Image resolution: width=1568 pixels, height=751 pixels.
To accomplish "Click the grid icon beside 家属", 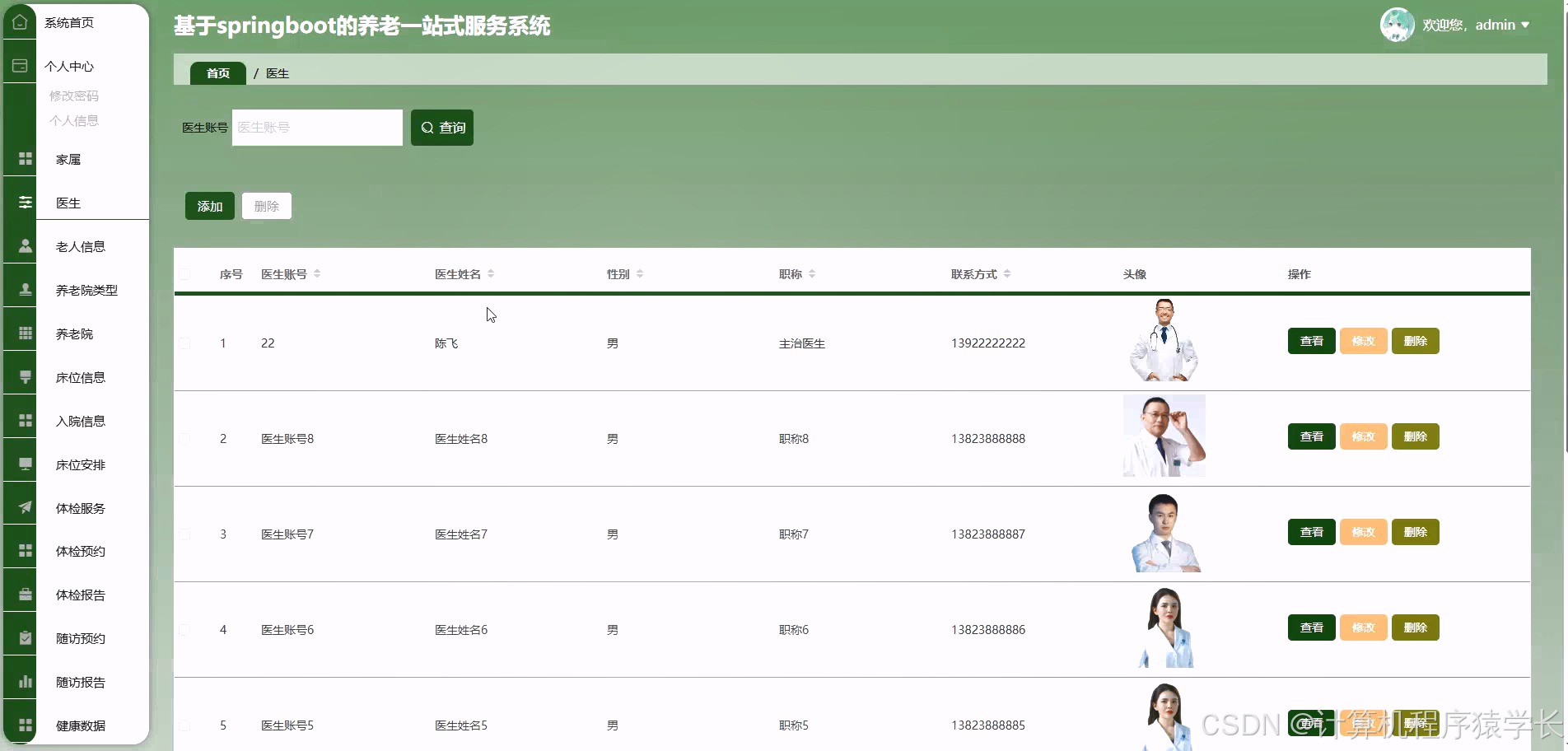I will click(x=26, y=159).
